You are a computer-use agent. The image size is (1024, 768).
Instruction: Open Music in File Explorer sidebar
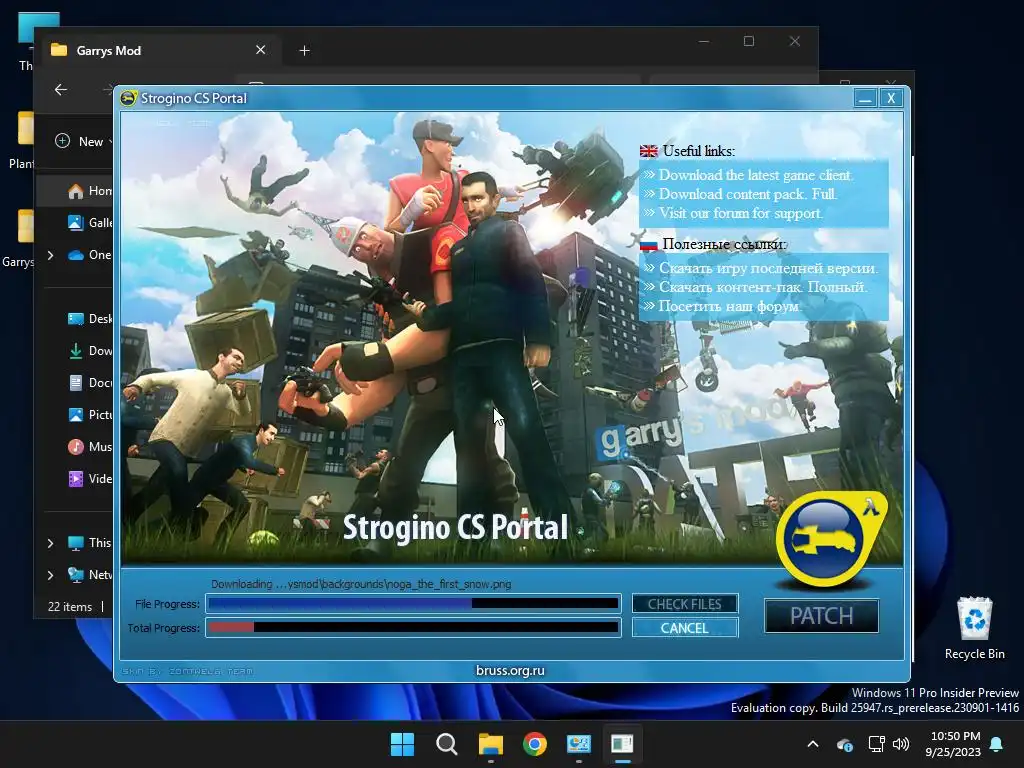click(89, 447)
